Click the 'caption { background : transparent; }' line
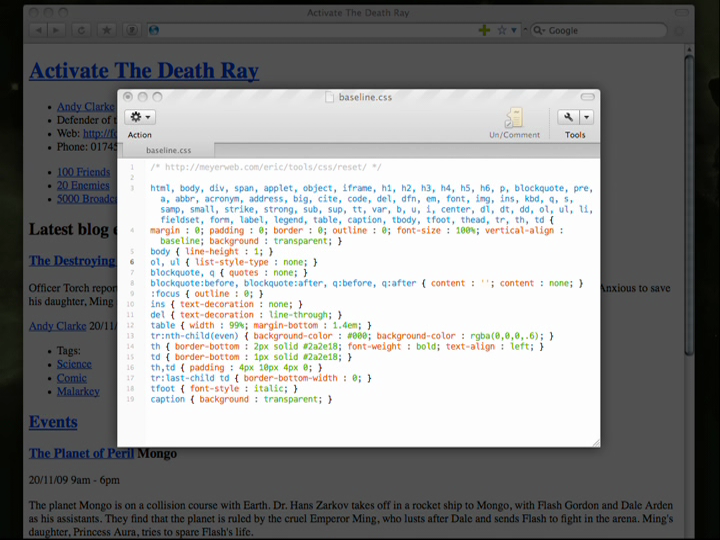 [241, 399]
